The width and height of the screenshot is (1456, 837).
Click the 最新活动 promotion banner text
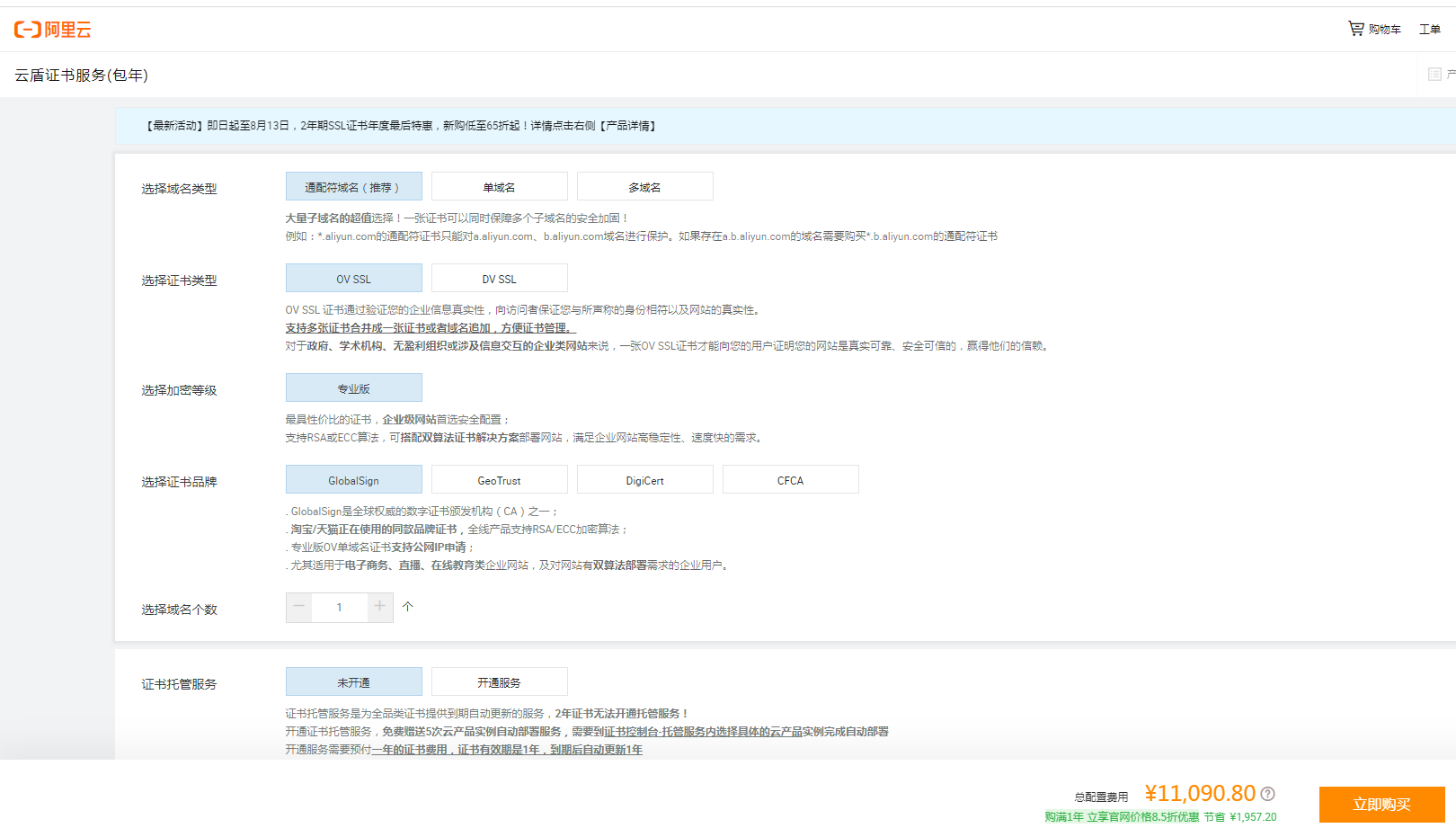pos(401,126)
